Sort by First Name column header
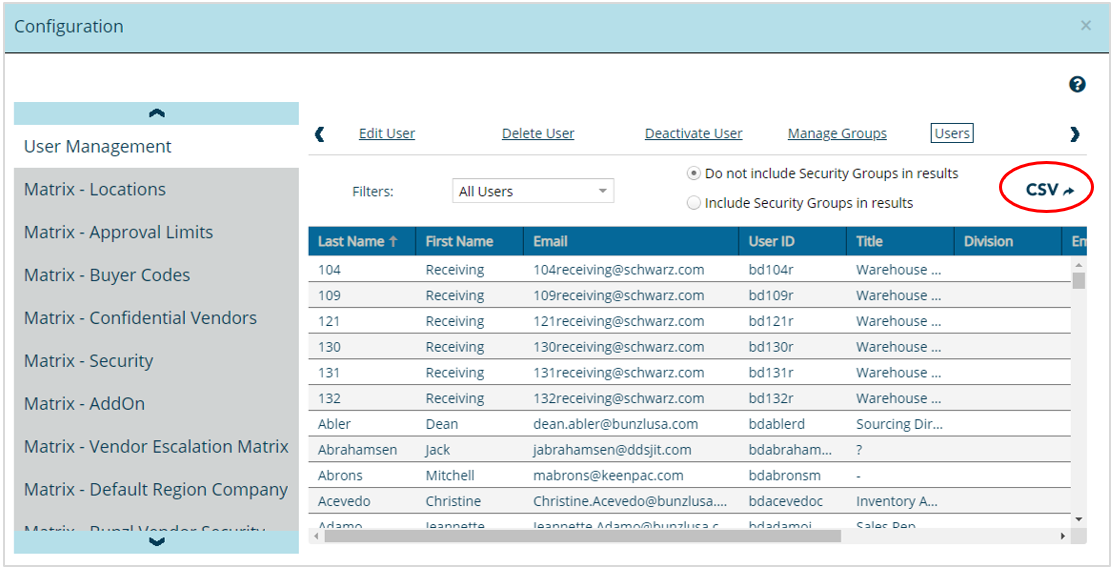Image resolution: width=1116 pixels, height=572 pixels. coord(470,241)
